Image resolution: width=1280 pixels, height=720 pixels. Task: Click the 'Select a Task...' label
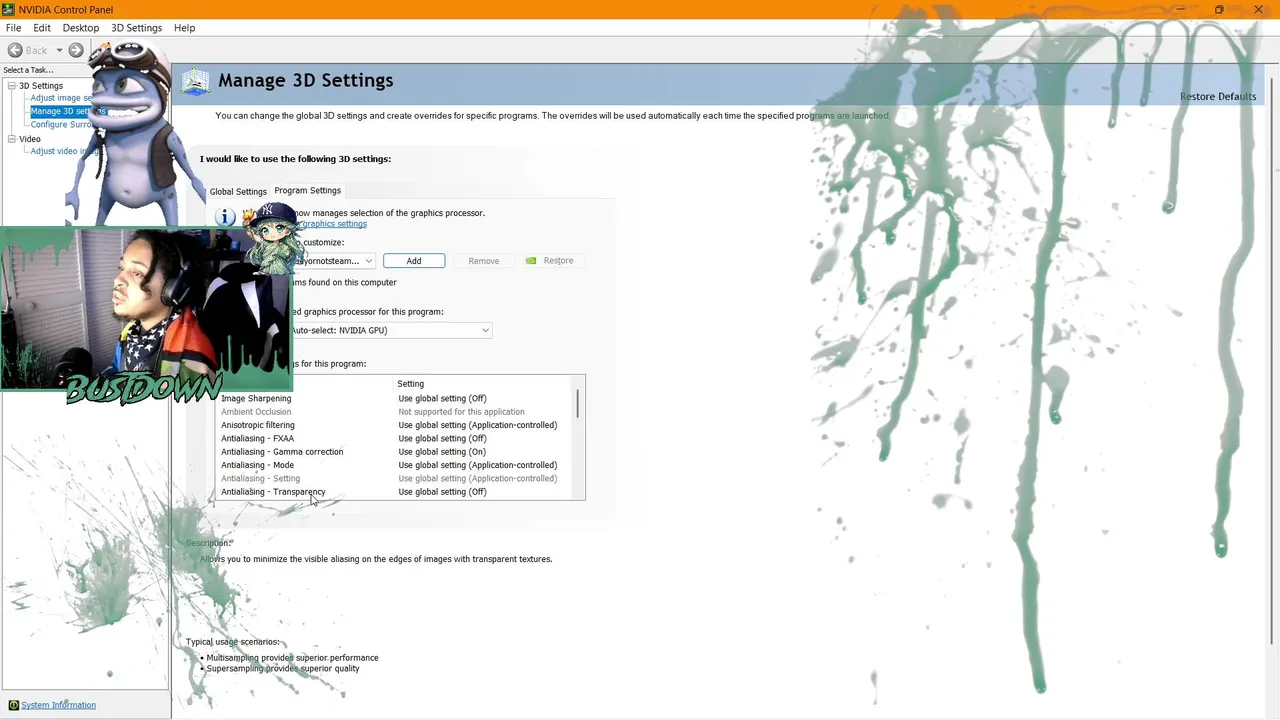coord(28,70)
